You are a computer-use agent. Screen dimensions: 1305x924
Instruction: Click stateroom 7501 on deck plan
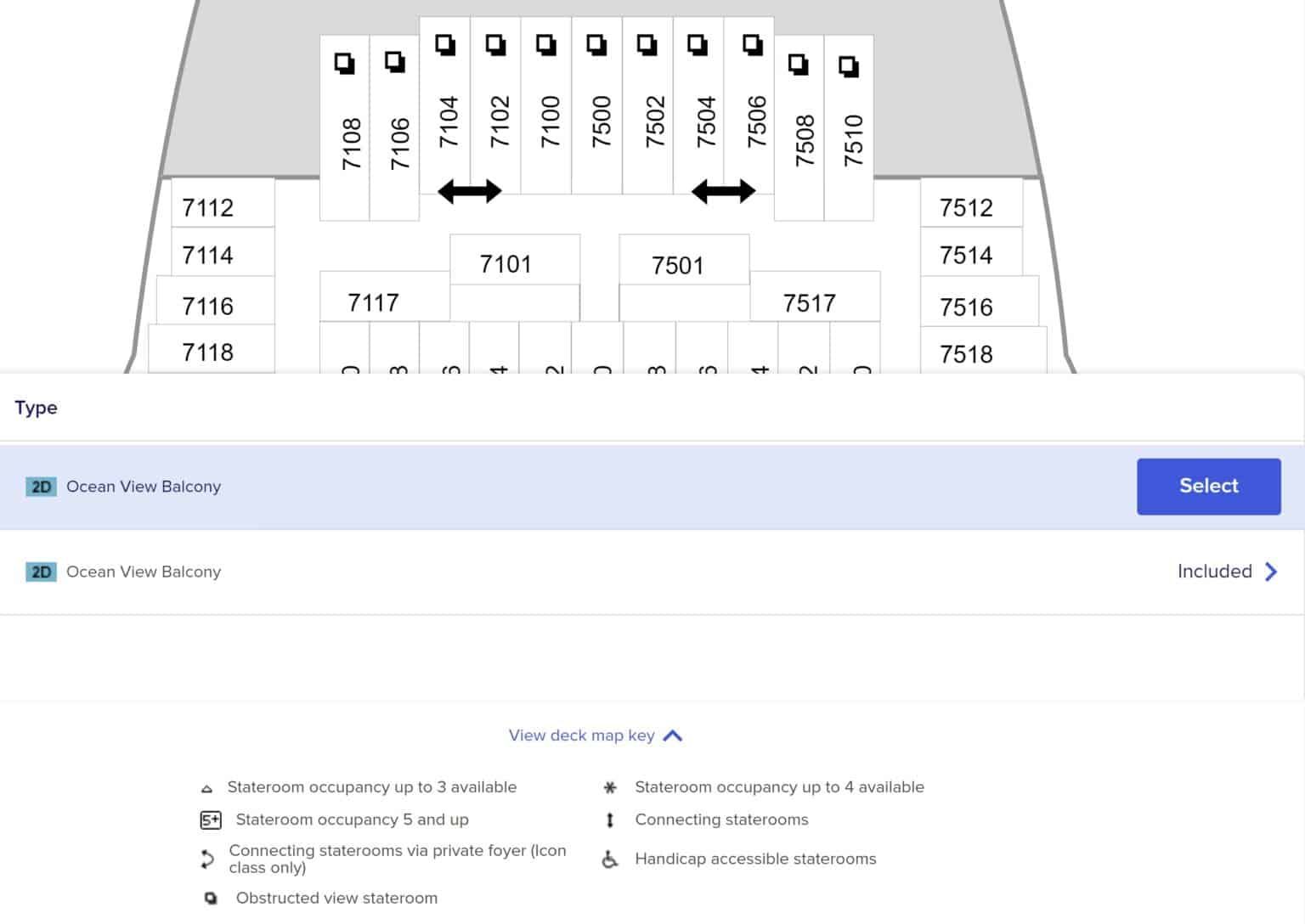[x=677, y=266]
